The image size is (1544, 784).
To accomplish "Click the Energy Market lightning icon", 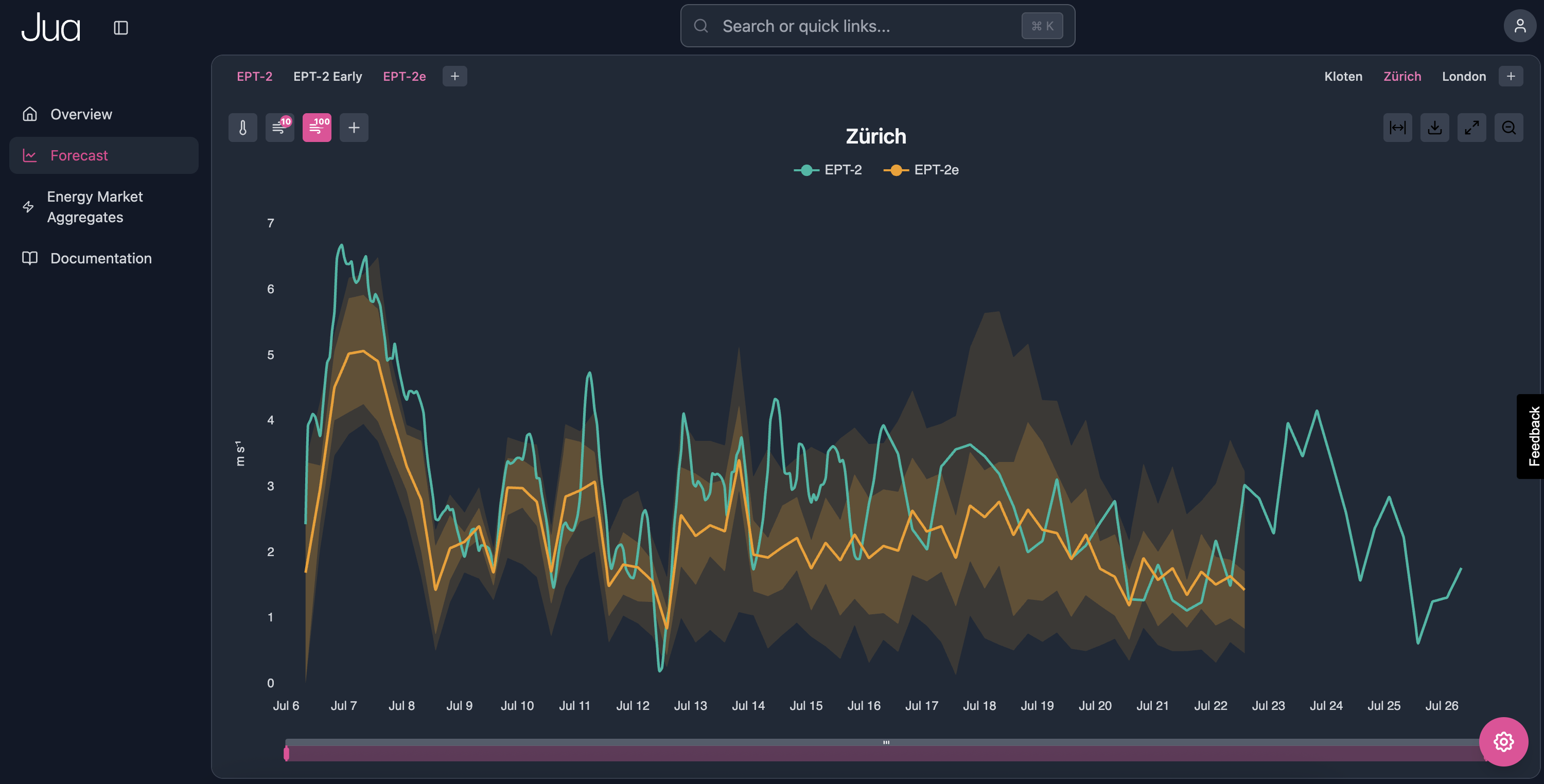I will 28,207.
